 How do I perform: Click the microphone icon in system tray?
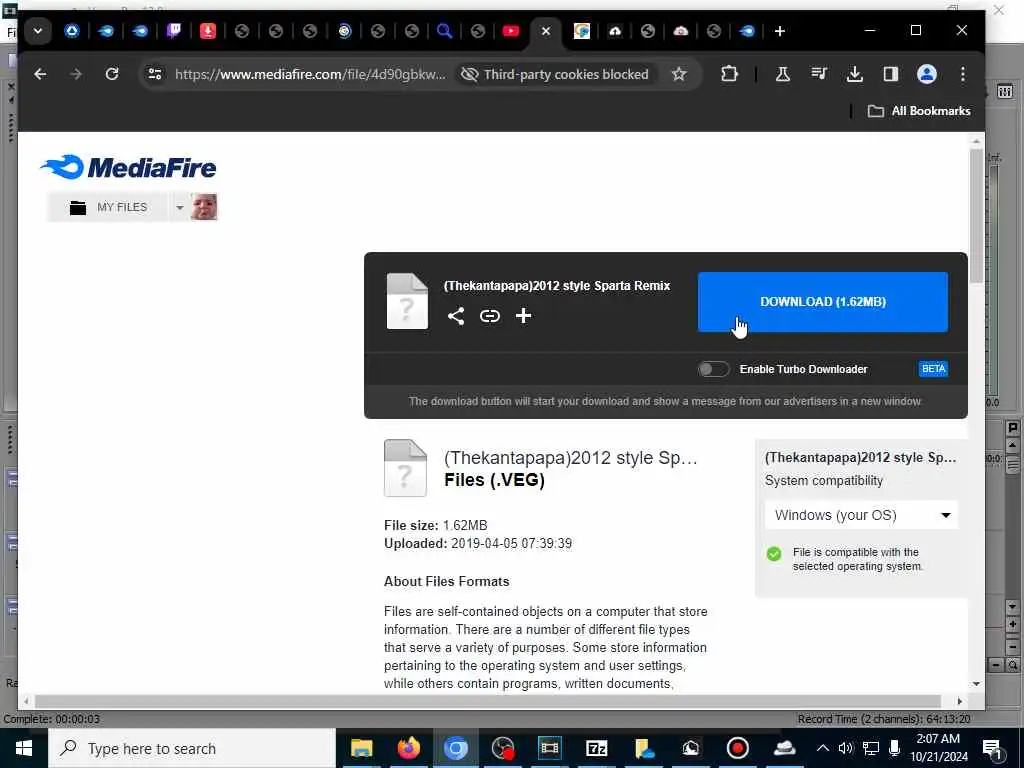pos(895,748)
